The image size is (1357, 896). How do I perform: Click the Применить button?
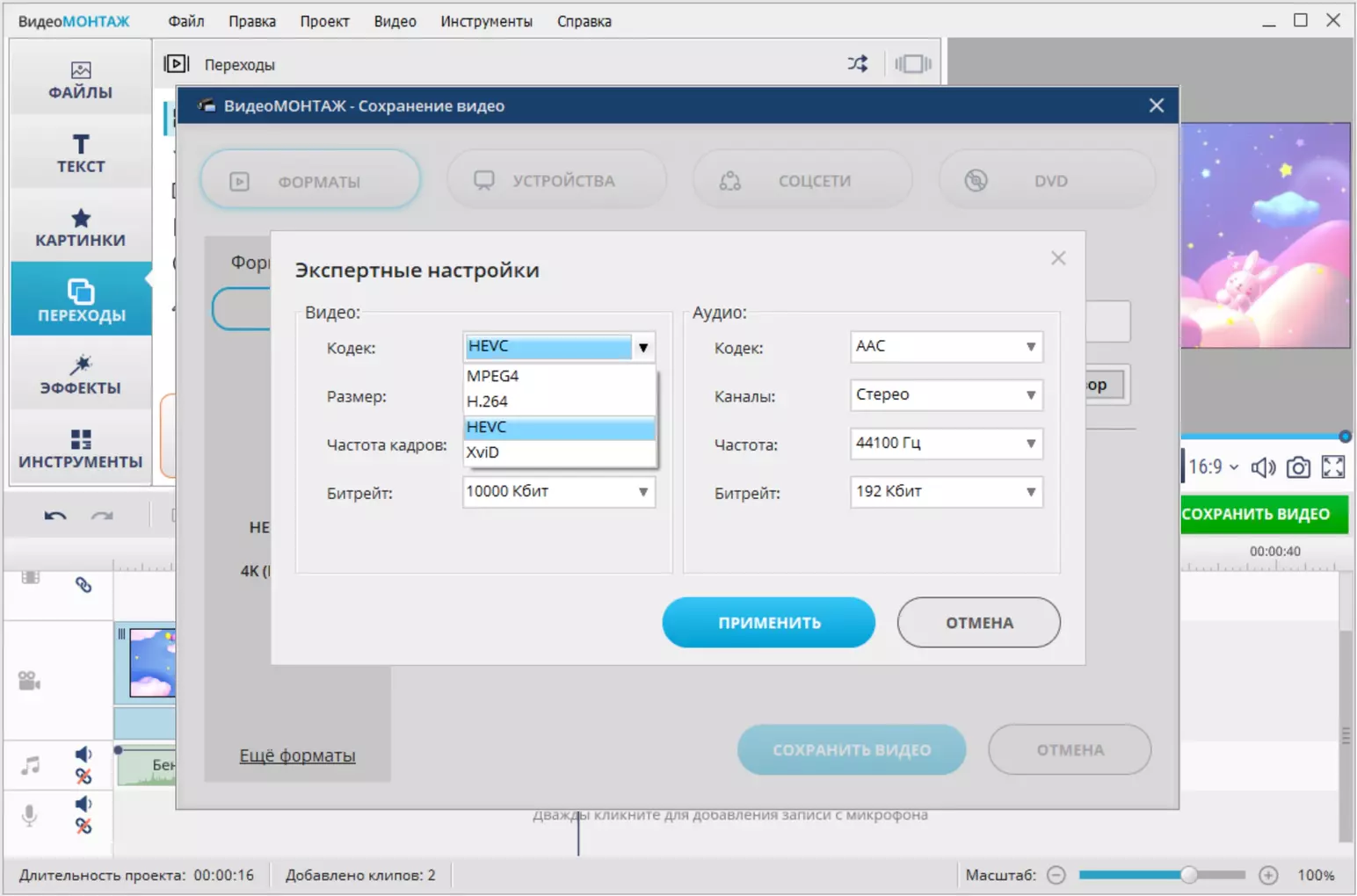pyautogui.click(x=769, y=623)
